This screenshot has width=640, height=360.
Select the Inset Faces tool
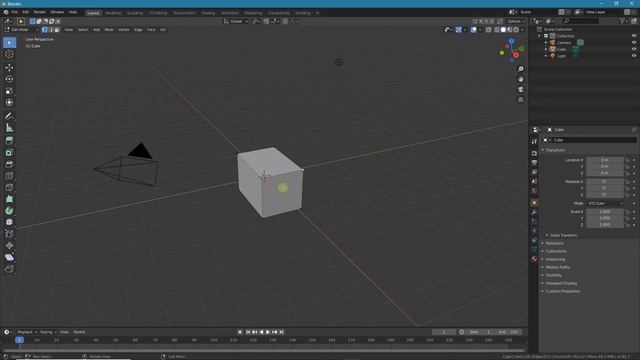pos(9,153)
